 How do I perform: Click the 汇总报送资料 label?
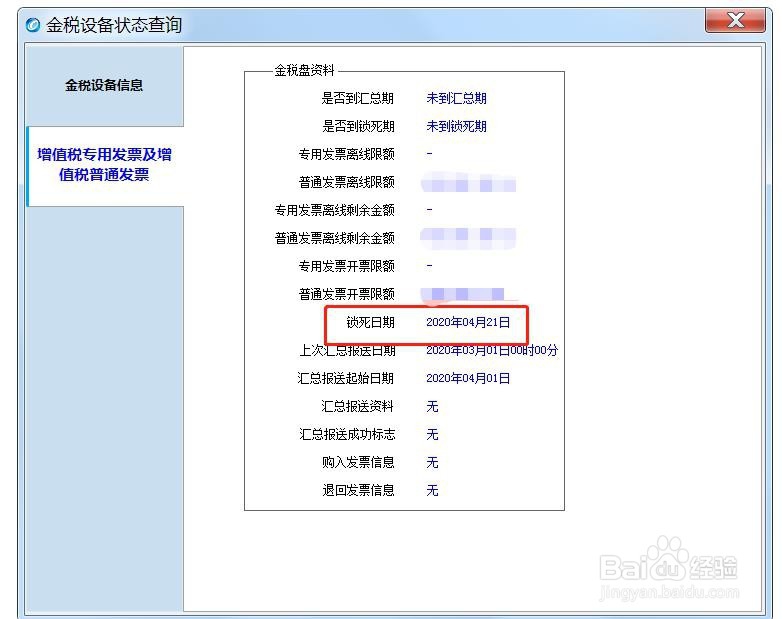(x=358, y=406)
